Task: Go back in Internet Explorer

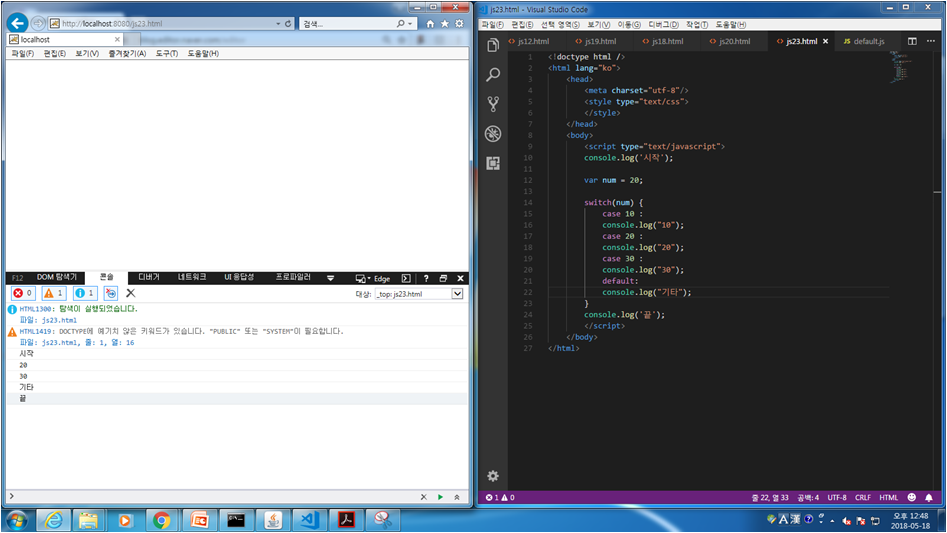Action: pyautogui.click(x=18, y=23)
